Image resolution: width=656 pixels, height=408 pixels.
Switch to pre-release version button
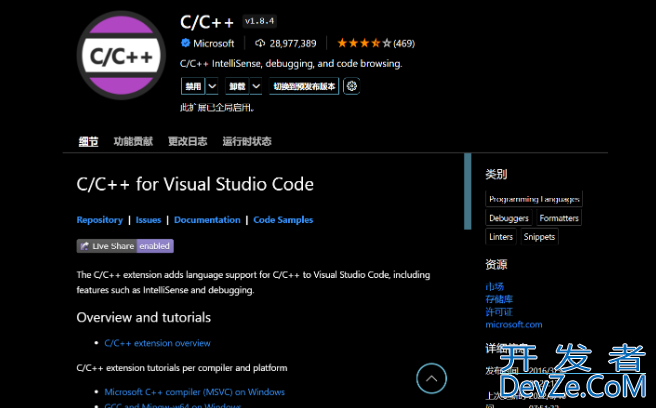(x=304, y=87)
